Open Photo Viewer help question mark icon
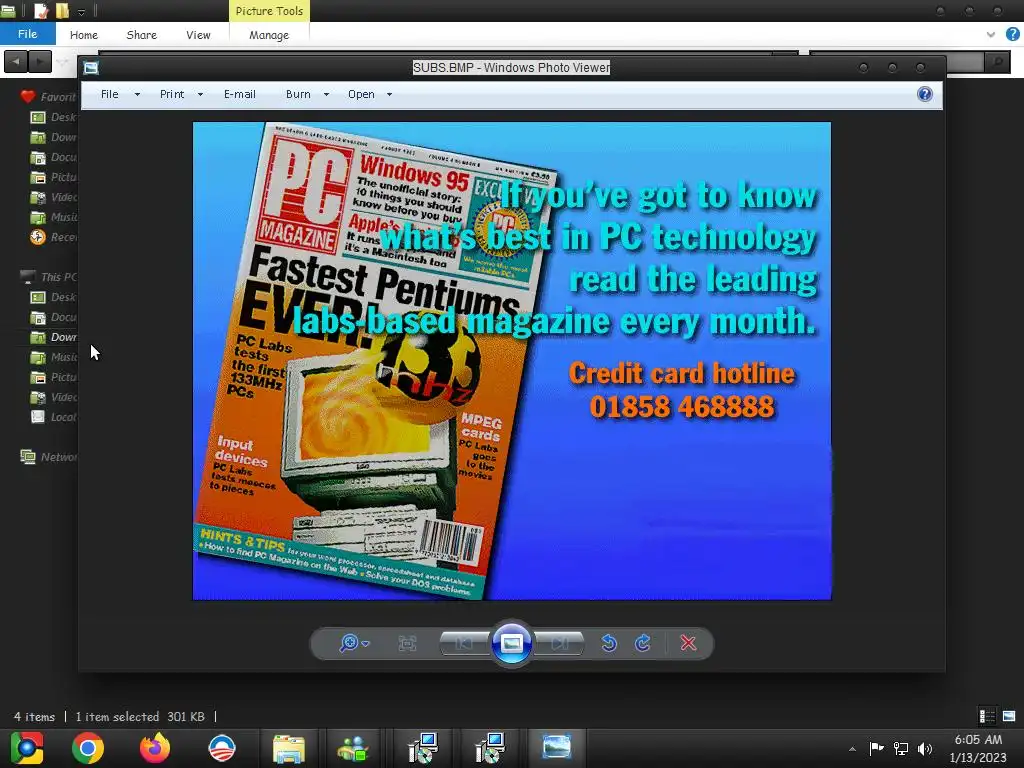This screenshot has height=768, width=1024. pos(925,94)
